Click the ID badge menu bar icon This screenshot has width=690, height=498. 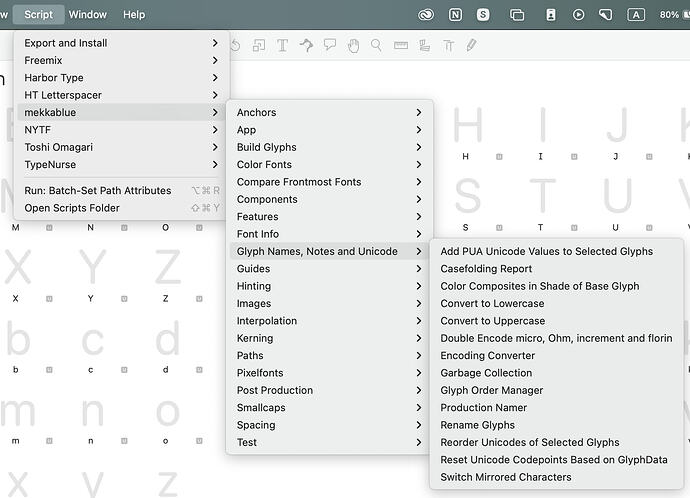pos(551,15)
